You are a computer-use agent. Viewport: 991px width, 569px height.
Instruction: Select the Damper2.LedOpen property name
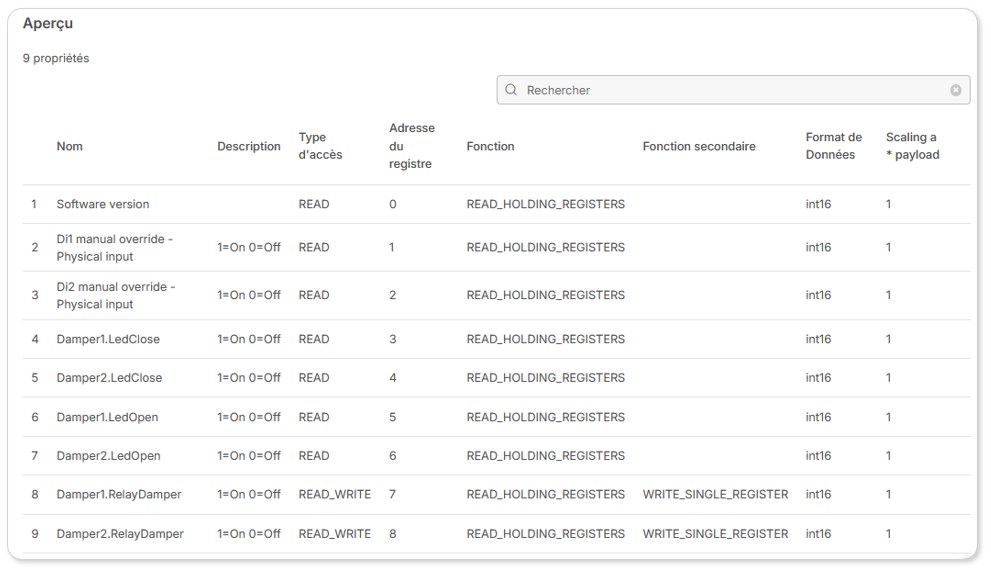click(x=109, y=456)
